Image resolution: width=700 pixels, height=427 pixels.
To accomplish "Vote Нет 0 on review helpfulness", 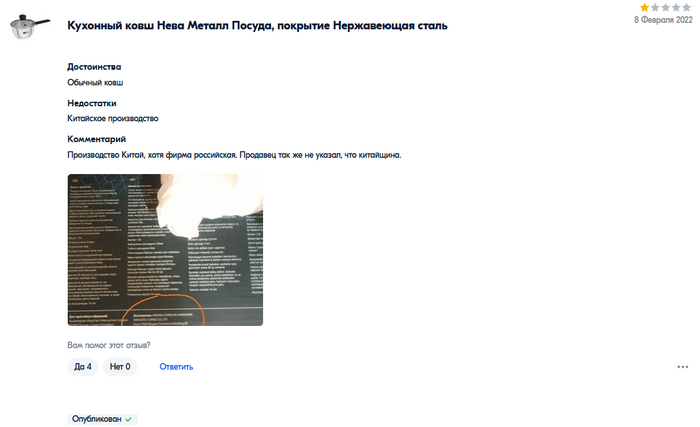I will (120, 367).
